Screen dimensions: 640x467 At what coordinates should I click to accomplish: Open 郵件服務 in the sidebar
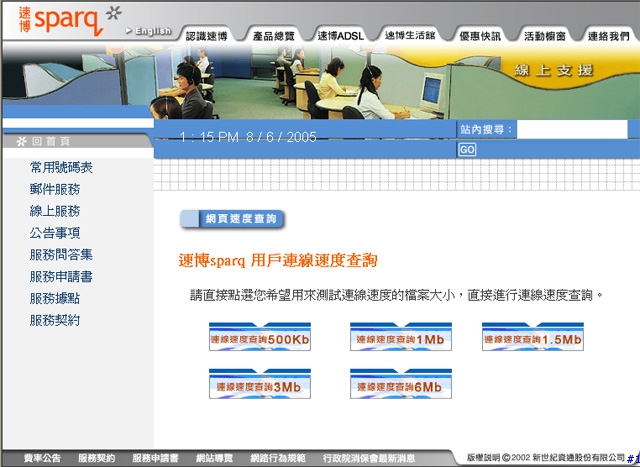[x=55, y=189]
